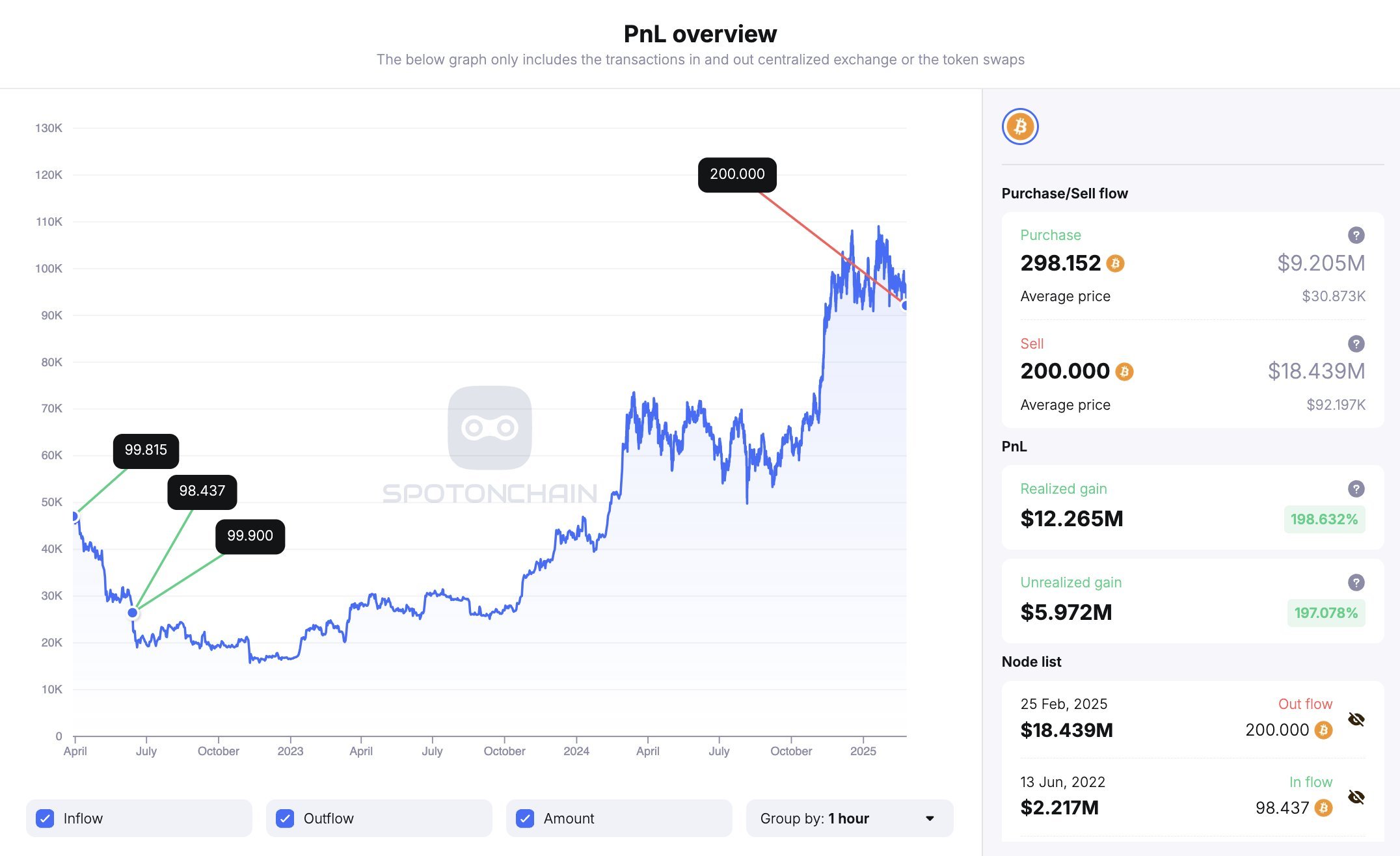Image resolution: width=1400 pixels, height=856 pixels.
Task: Click the Sell help question mark icon
Action: 1356,343
